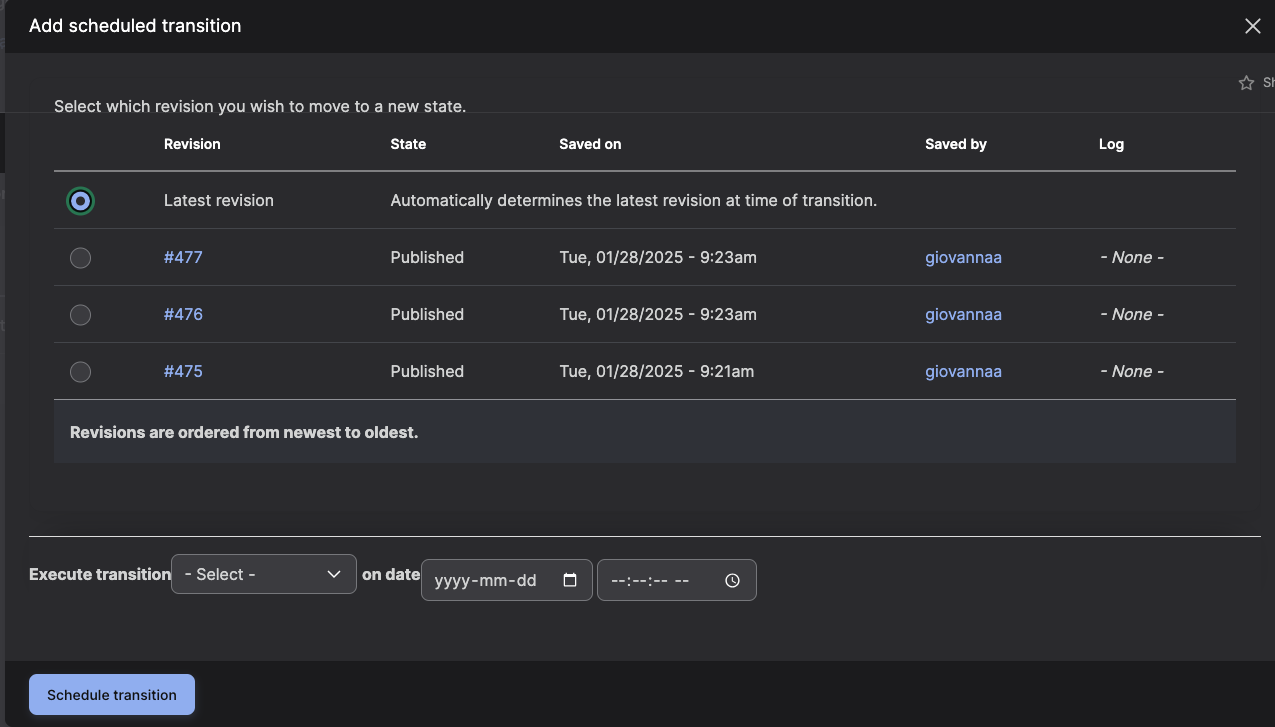Click the Log column header
The image size is (1275, 727).
point(1111,144)
